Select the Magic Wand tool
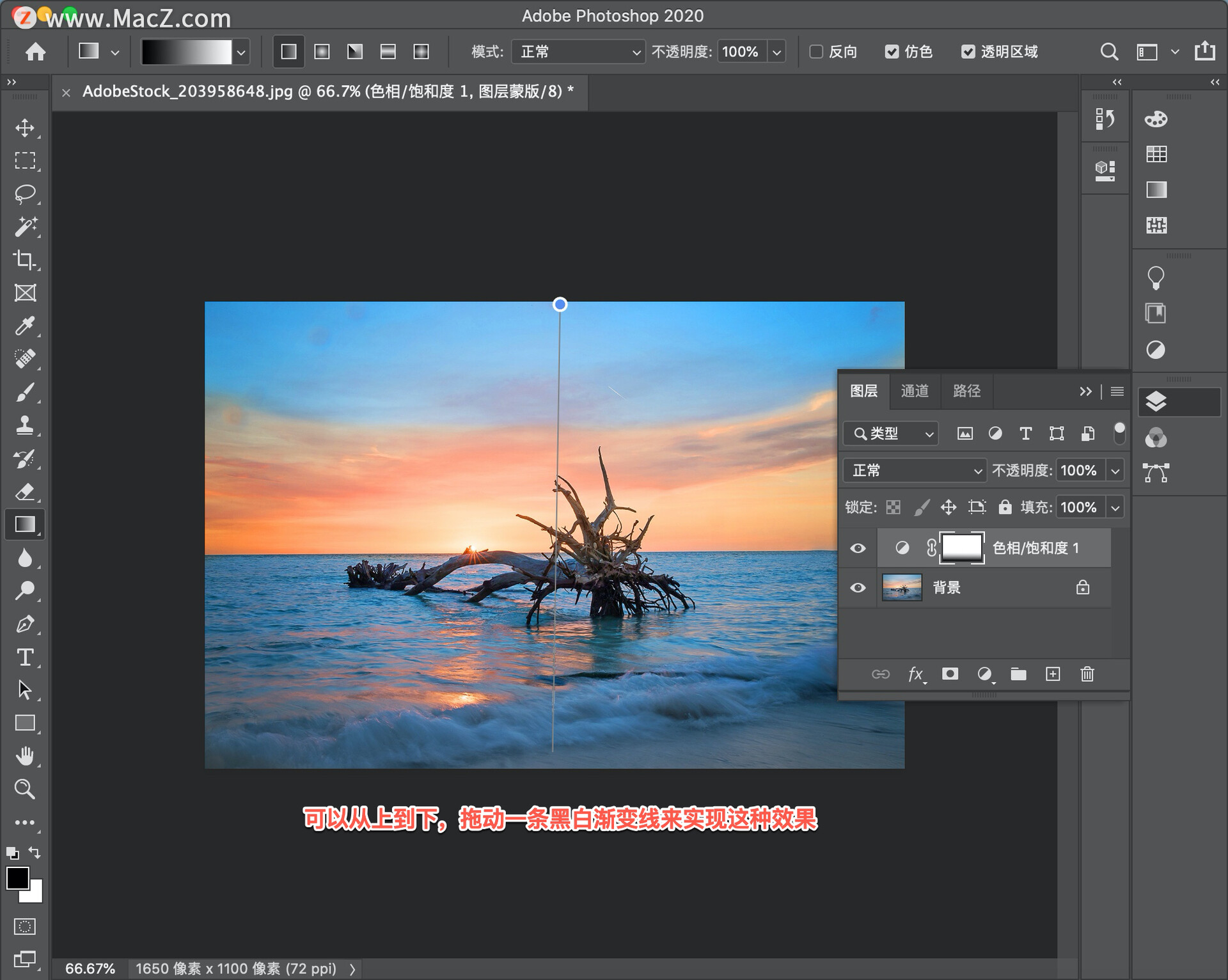Screen dimensions: 1228x980 pyautogui.click(x=25, y=226)
